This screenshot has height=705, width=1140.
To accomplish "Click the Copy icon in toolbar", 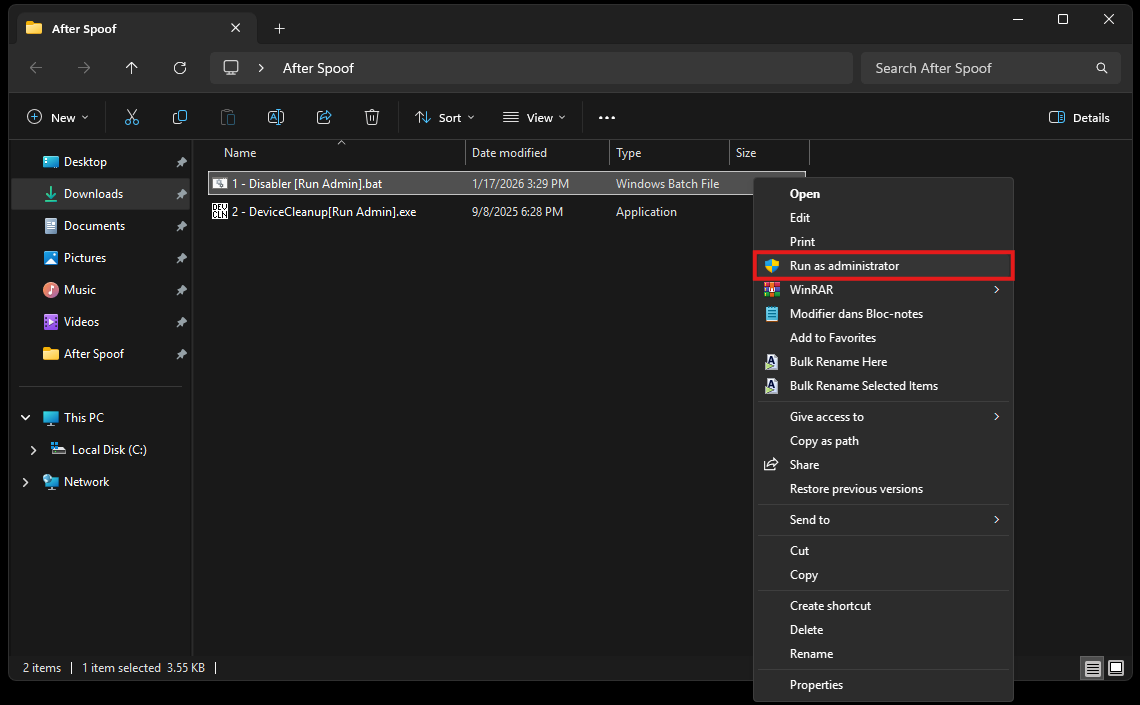I will pos(180,117).
